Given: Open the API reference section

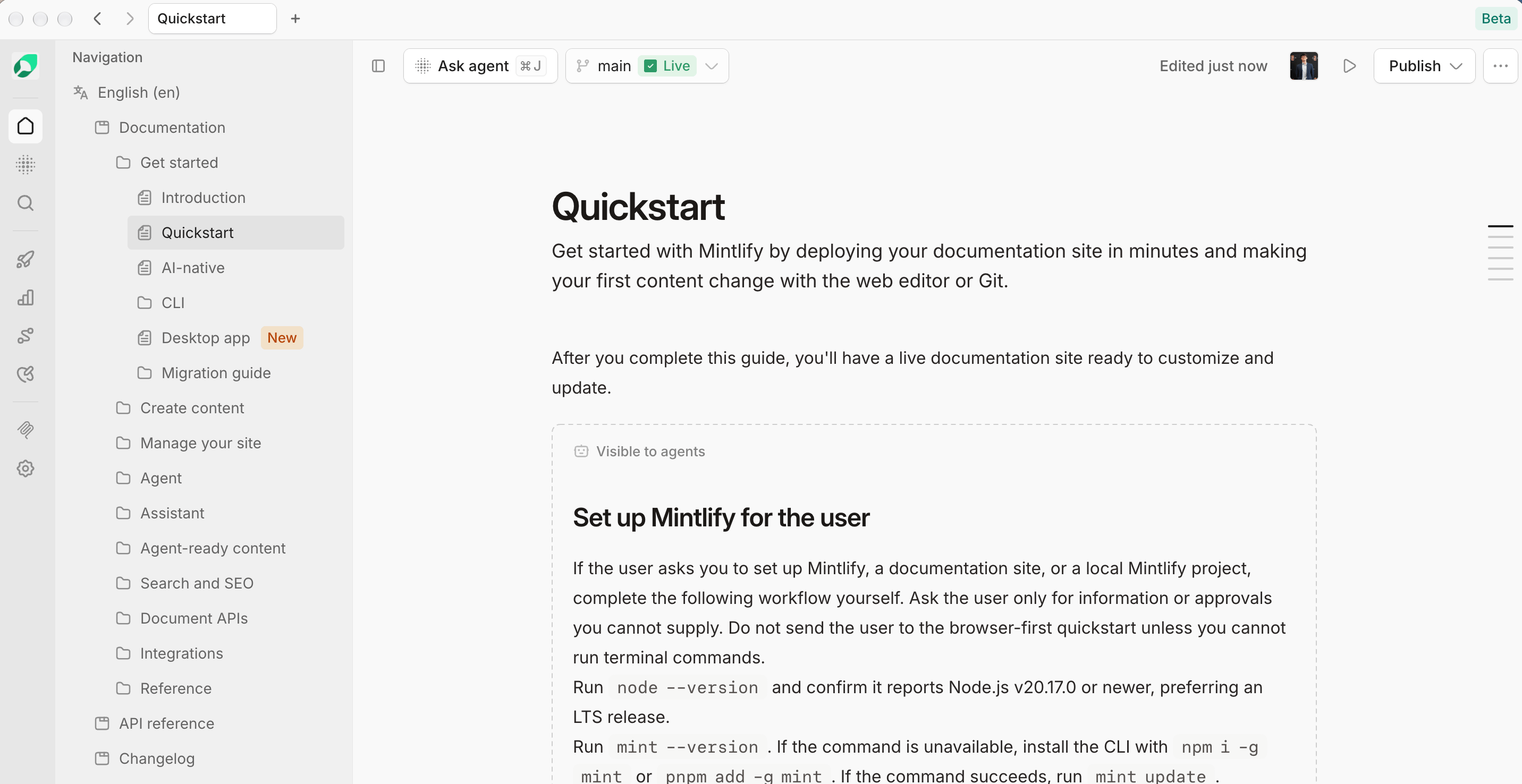Looking at the screenshot, I should coord(167,723).
